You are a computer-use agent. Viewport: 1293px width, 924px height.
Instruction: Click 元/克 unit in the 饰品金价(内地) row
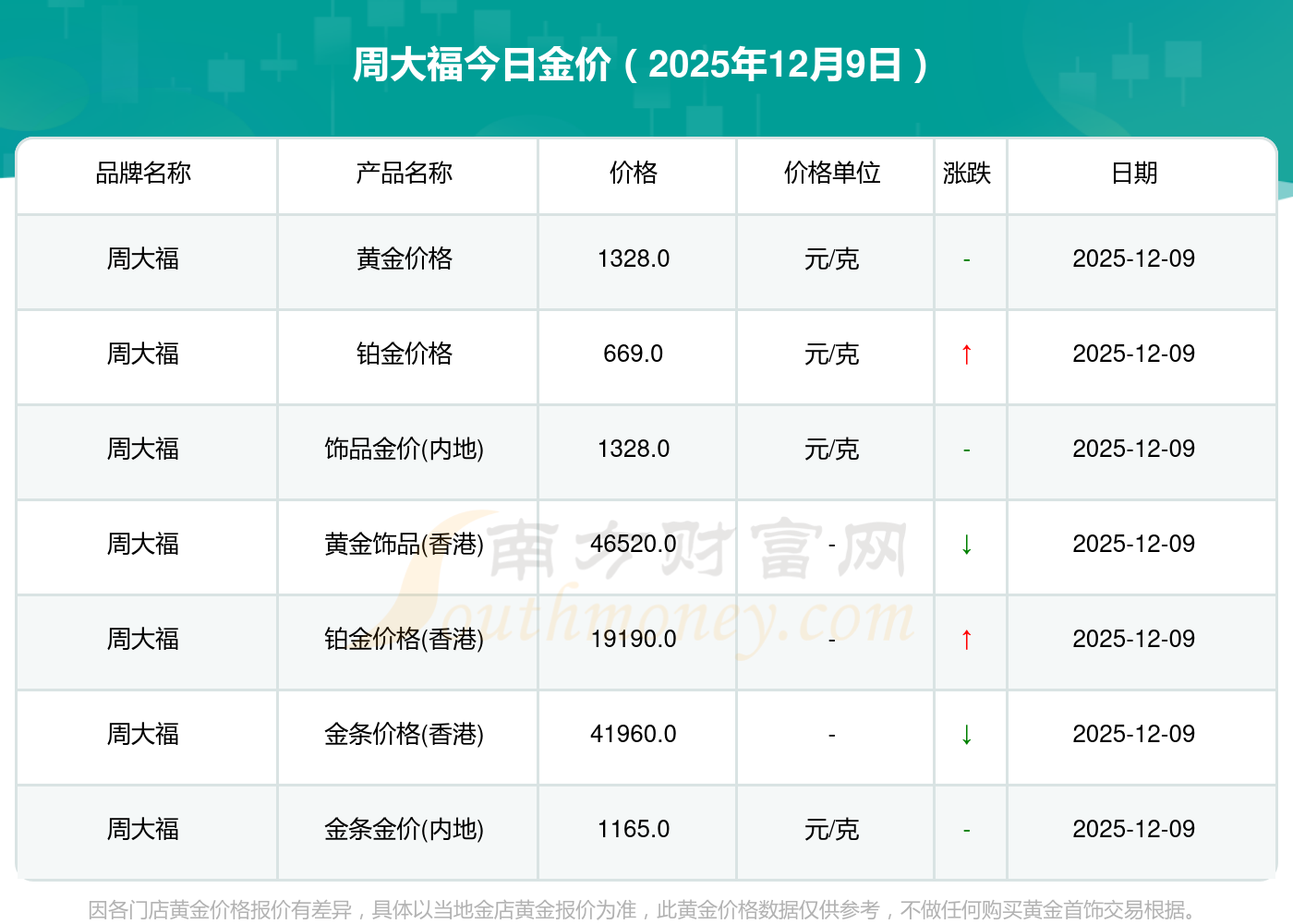832,449
